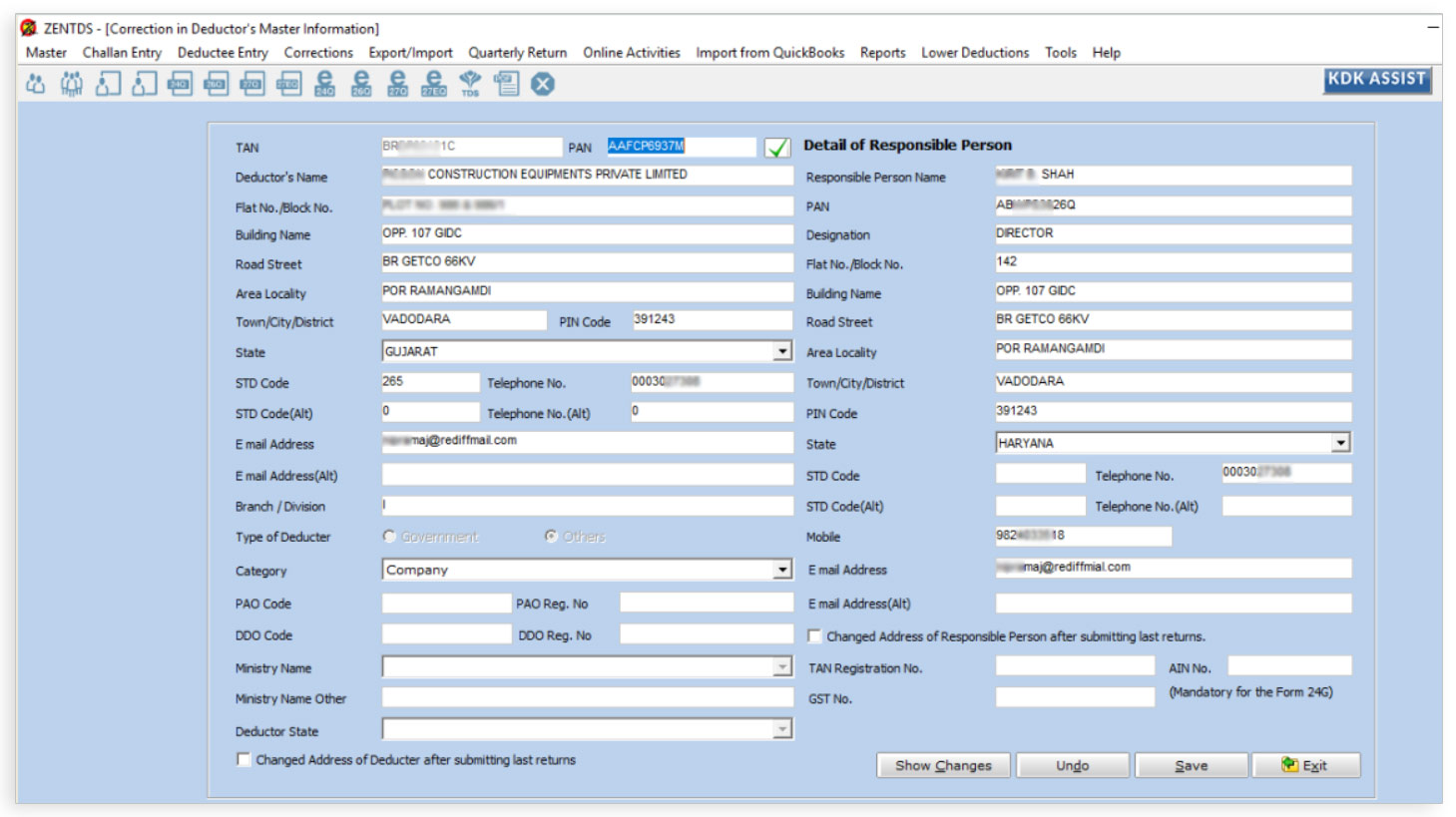
Task: Open the Deductor State dropdown
Action: click(x=782, y=730)
